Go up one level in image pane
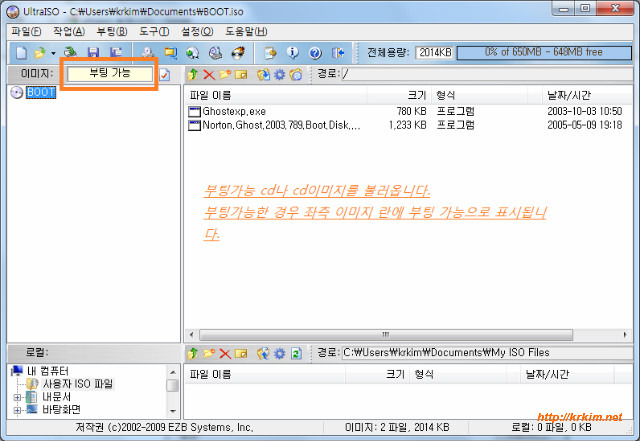Image resolution: width=640 pixels, height=441 pixels. tap(193, 74)
